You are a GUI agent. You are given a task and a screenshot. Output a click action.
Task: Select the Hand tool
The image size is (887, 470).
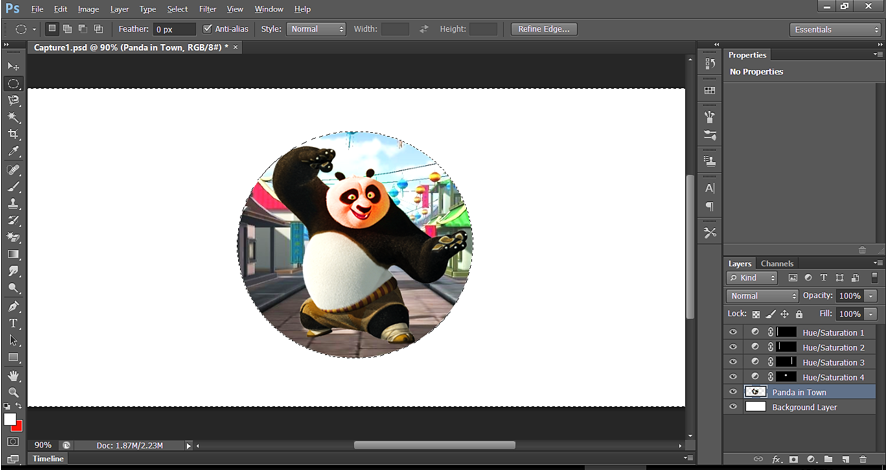[x=13, y=376]
